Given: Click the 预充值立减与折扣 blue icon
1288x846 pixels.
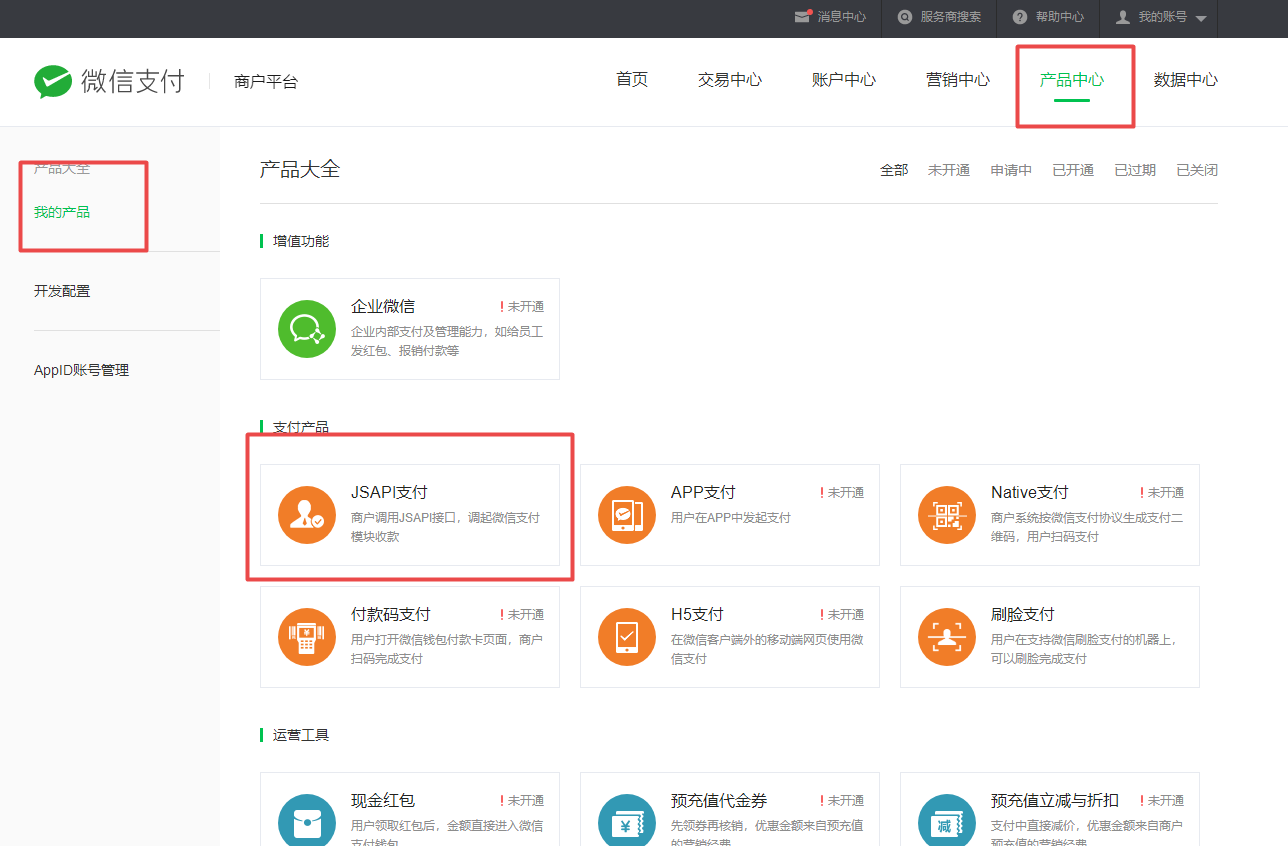Looking at the screenshot, I should point(947,822).
